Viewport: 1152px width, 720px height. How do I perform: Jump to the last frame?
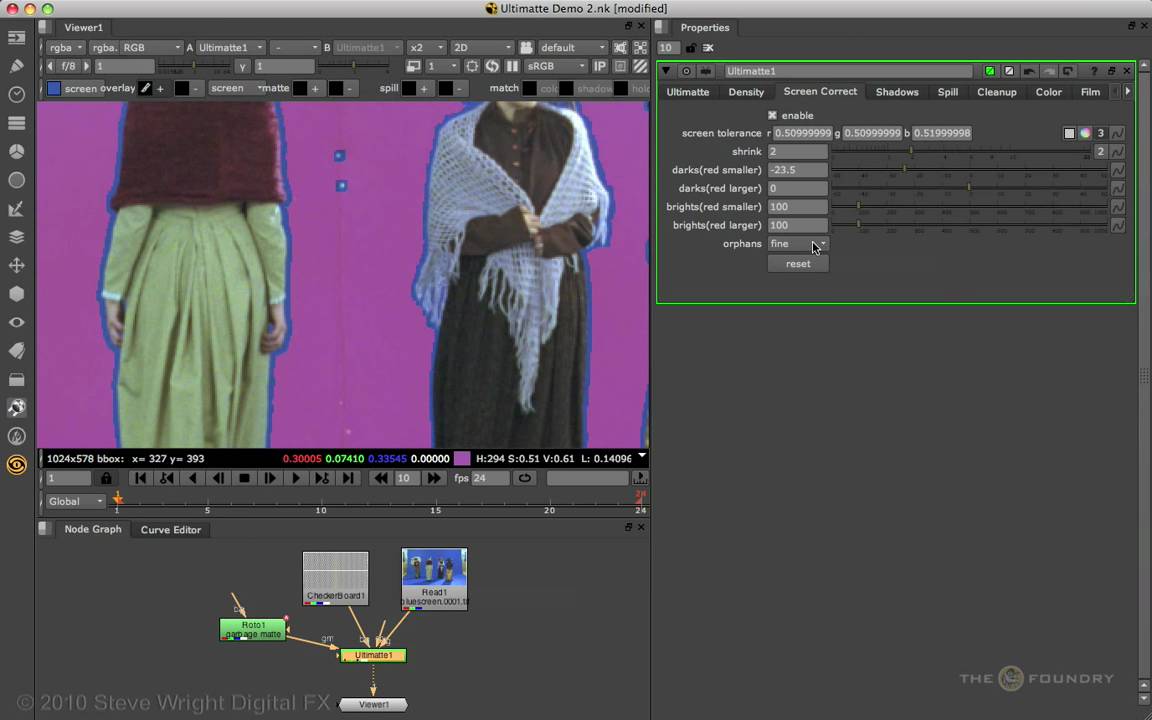348,478
